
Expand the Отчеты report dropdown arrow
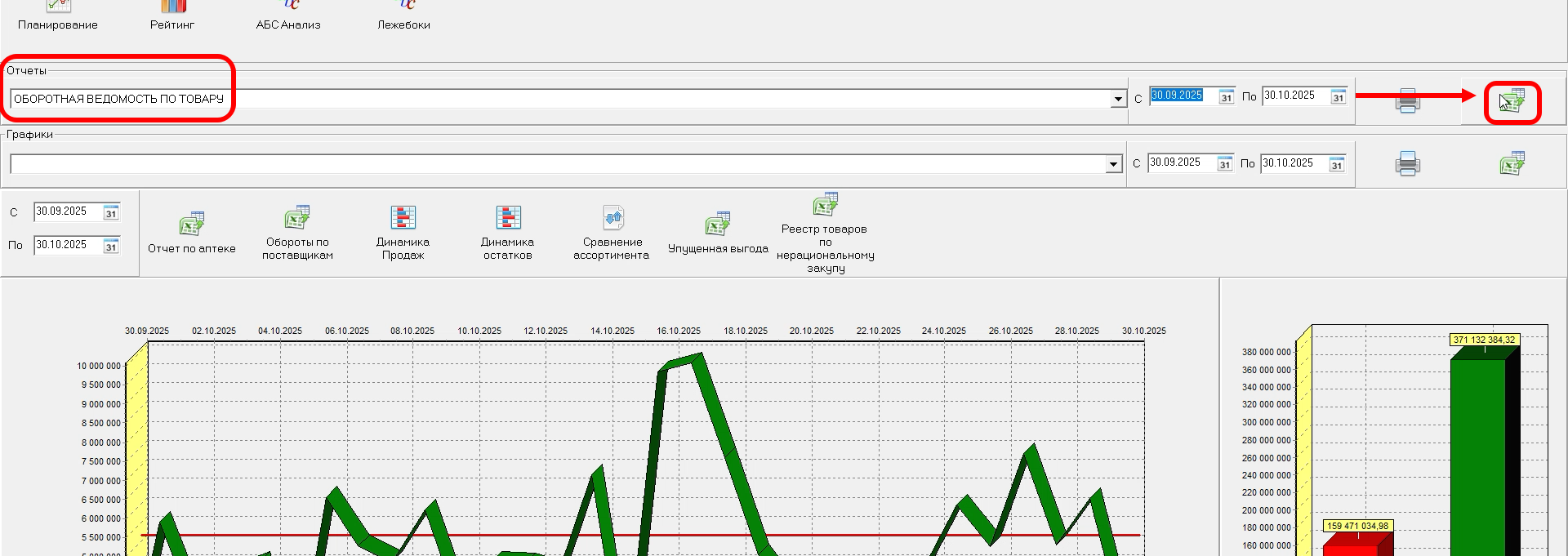point(1118,99)
